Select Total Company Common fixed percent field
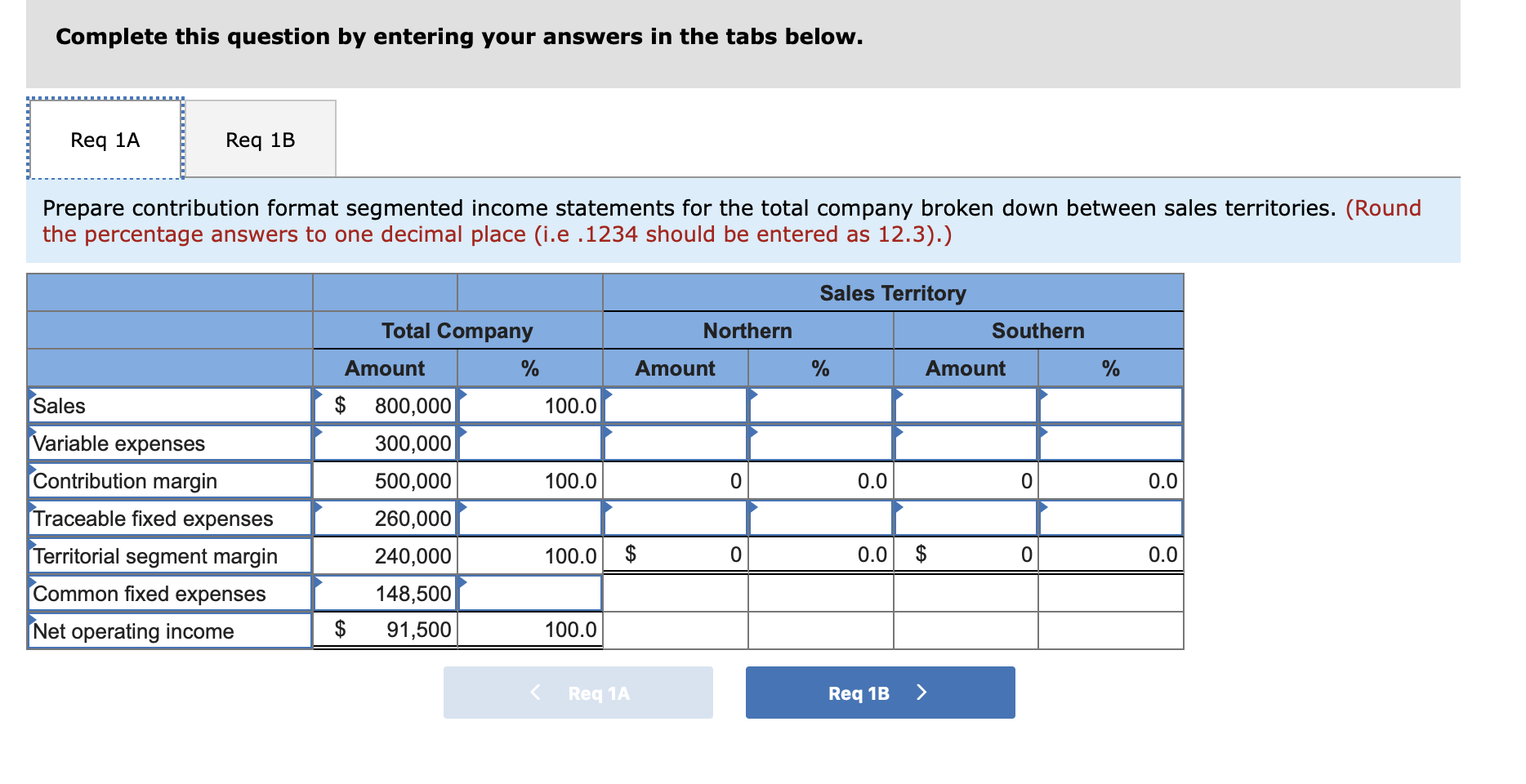The height and width of the screenshot is (784, 1526). click(530, 593)
